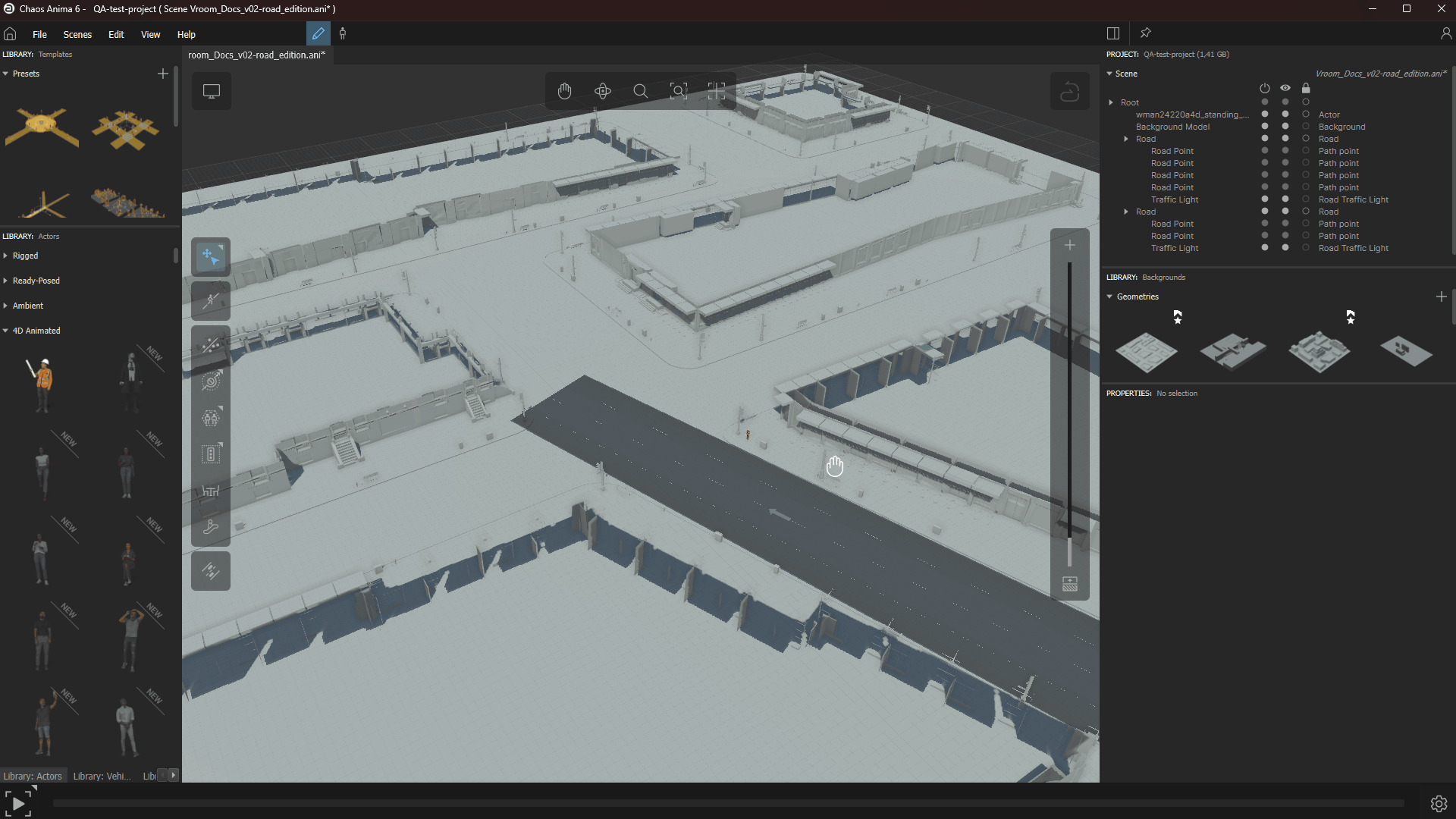Image resolution: width=1456 pixels, height=819 pixels.
Task: Open the Help menu
Action: point(187,34)
